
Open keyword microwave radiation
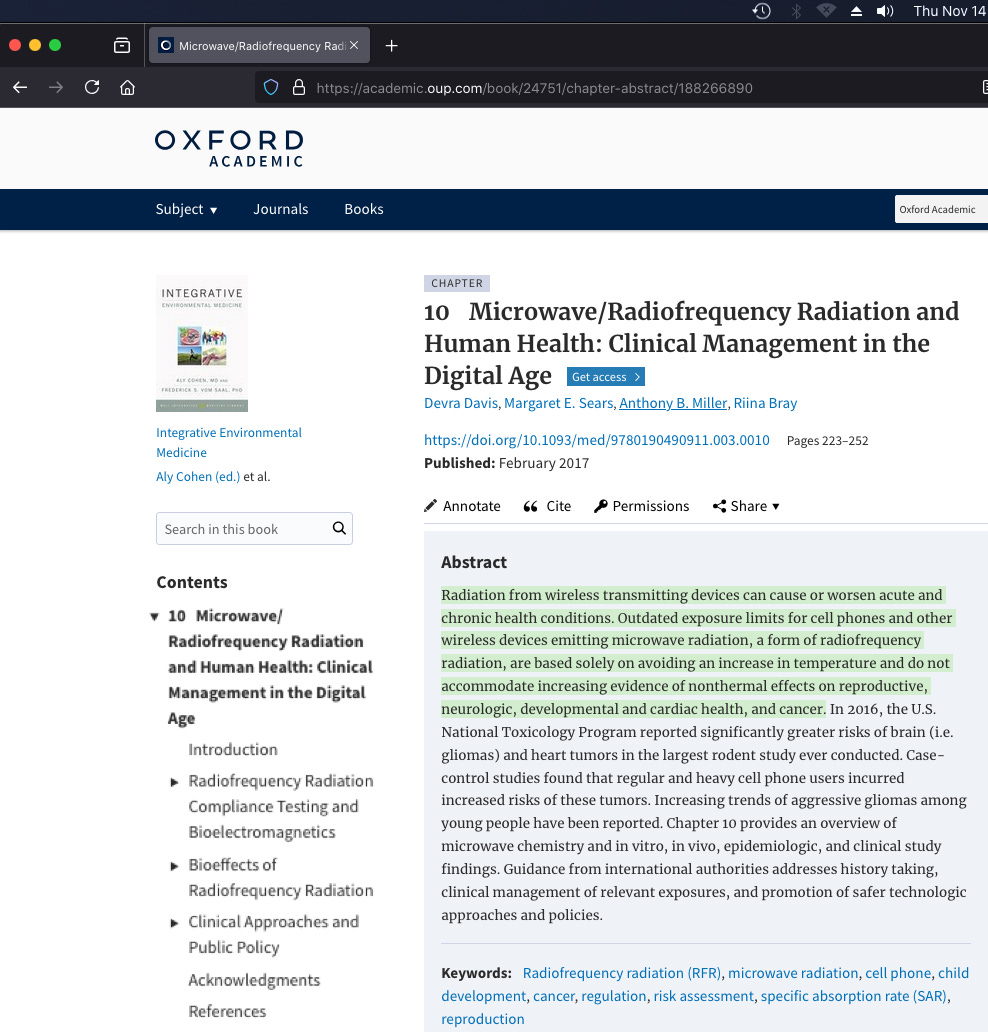point(793,973)
